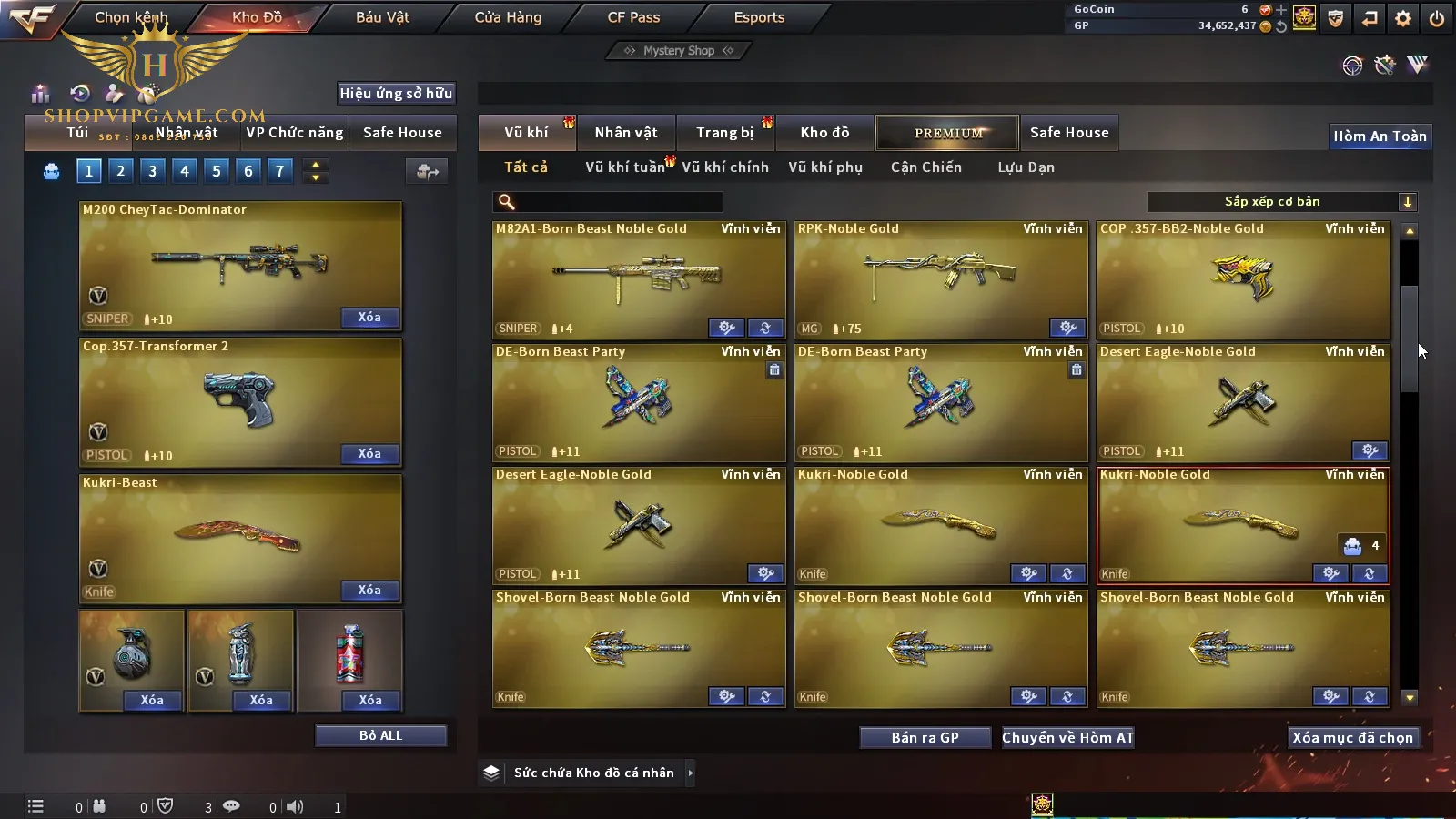This screenshot has height=819, width=1456.
Task: Select bag slot number 3
Action: (152, 170)
